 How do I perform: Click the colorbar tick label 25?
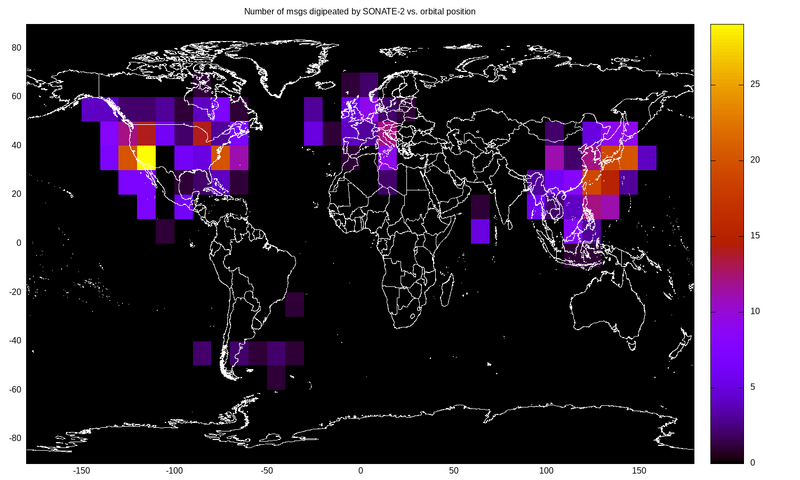point(755,85)
